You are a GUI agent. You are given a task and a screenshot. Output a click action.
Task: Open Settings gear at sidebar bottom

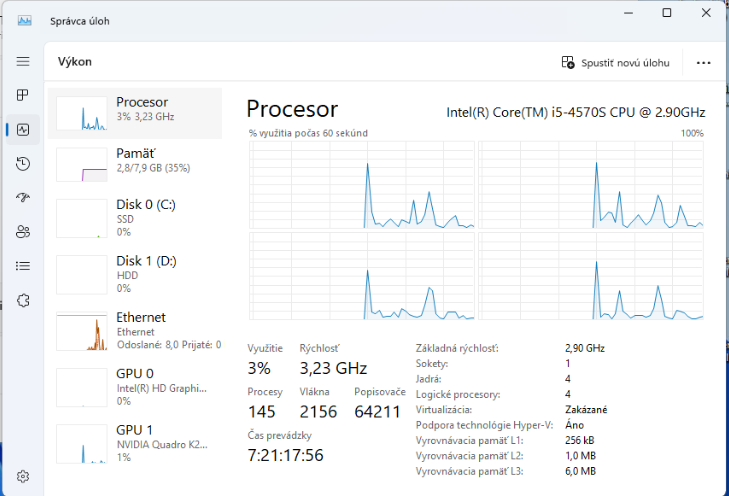tap(23, 476)
